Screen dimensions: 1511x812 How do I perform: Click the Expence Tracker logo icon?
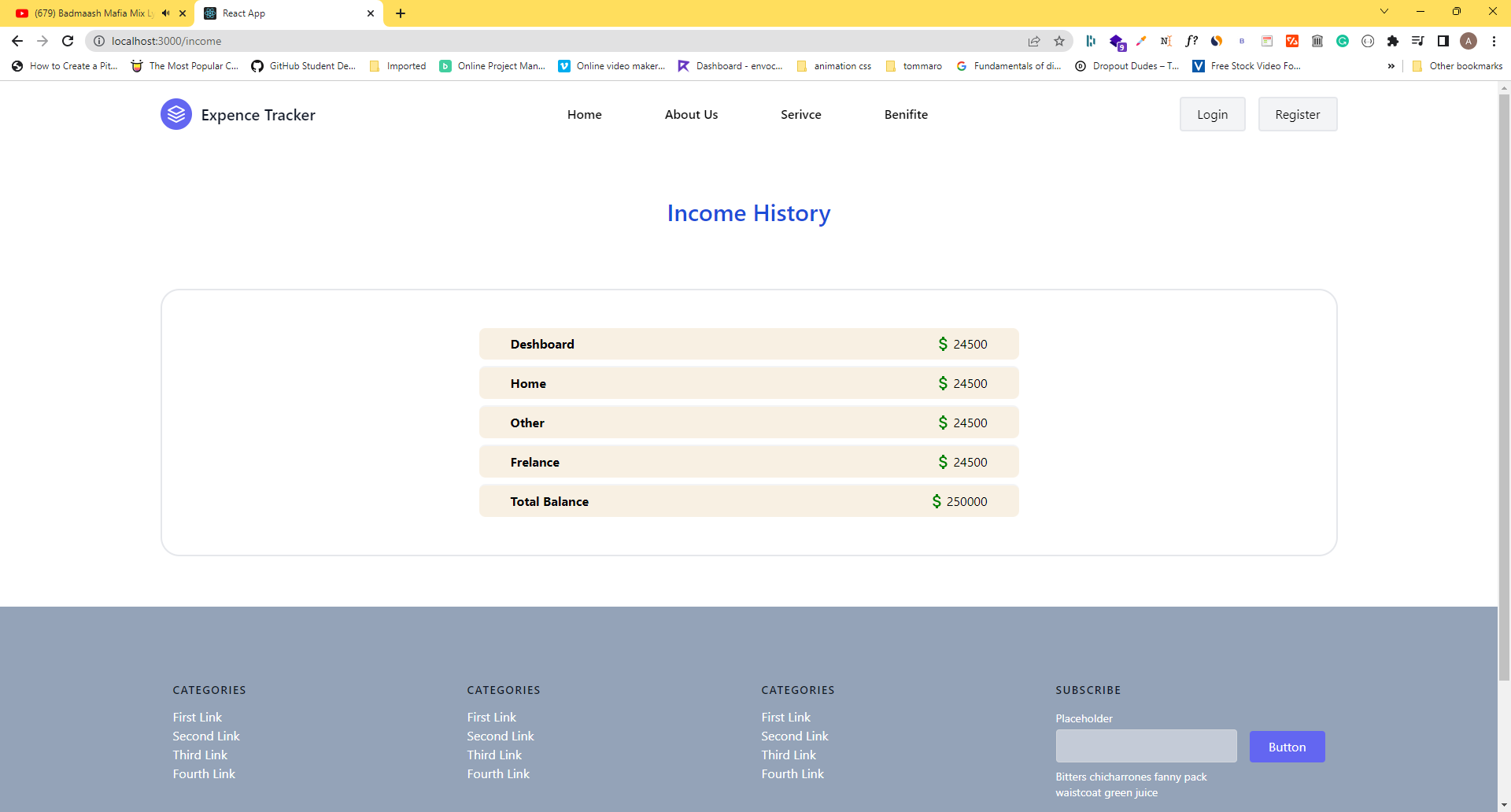175,114
